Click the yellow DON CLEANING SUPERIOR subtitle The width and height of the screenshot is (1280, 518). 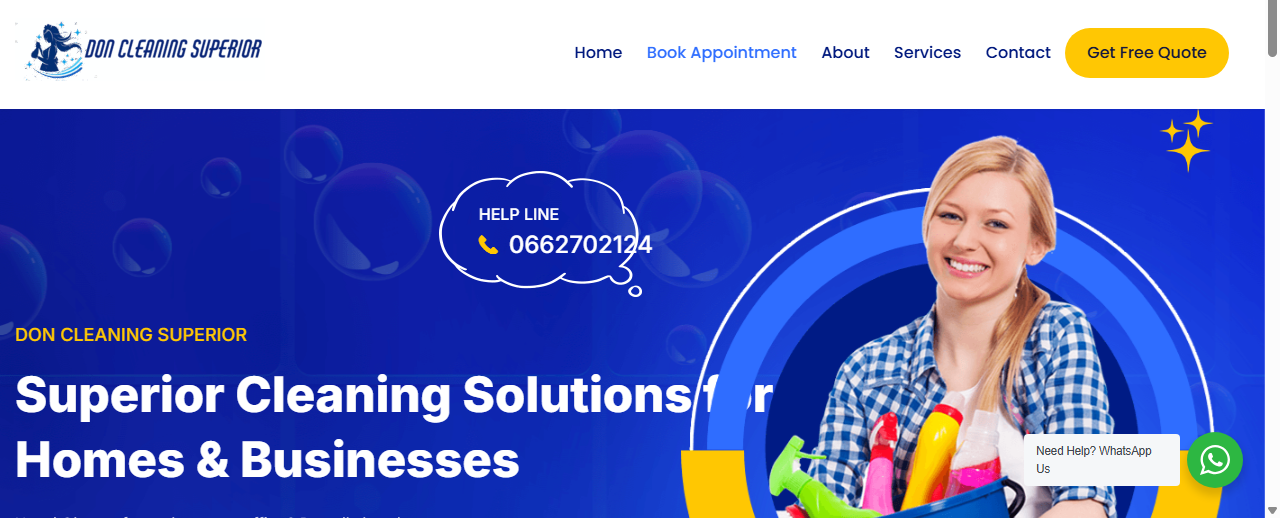tap(131, 335)
